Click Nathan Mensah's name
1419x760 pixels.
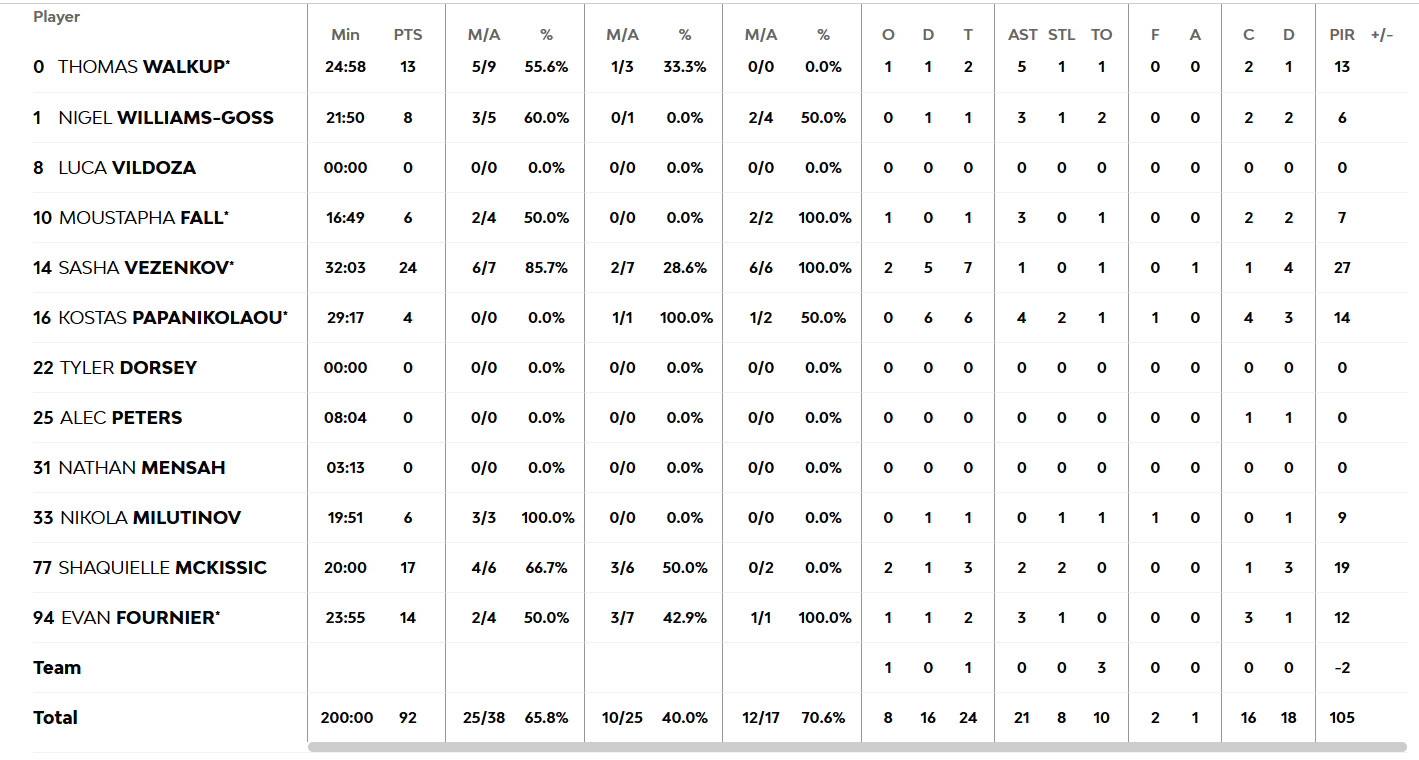(141, 467)
